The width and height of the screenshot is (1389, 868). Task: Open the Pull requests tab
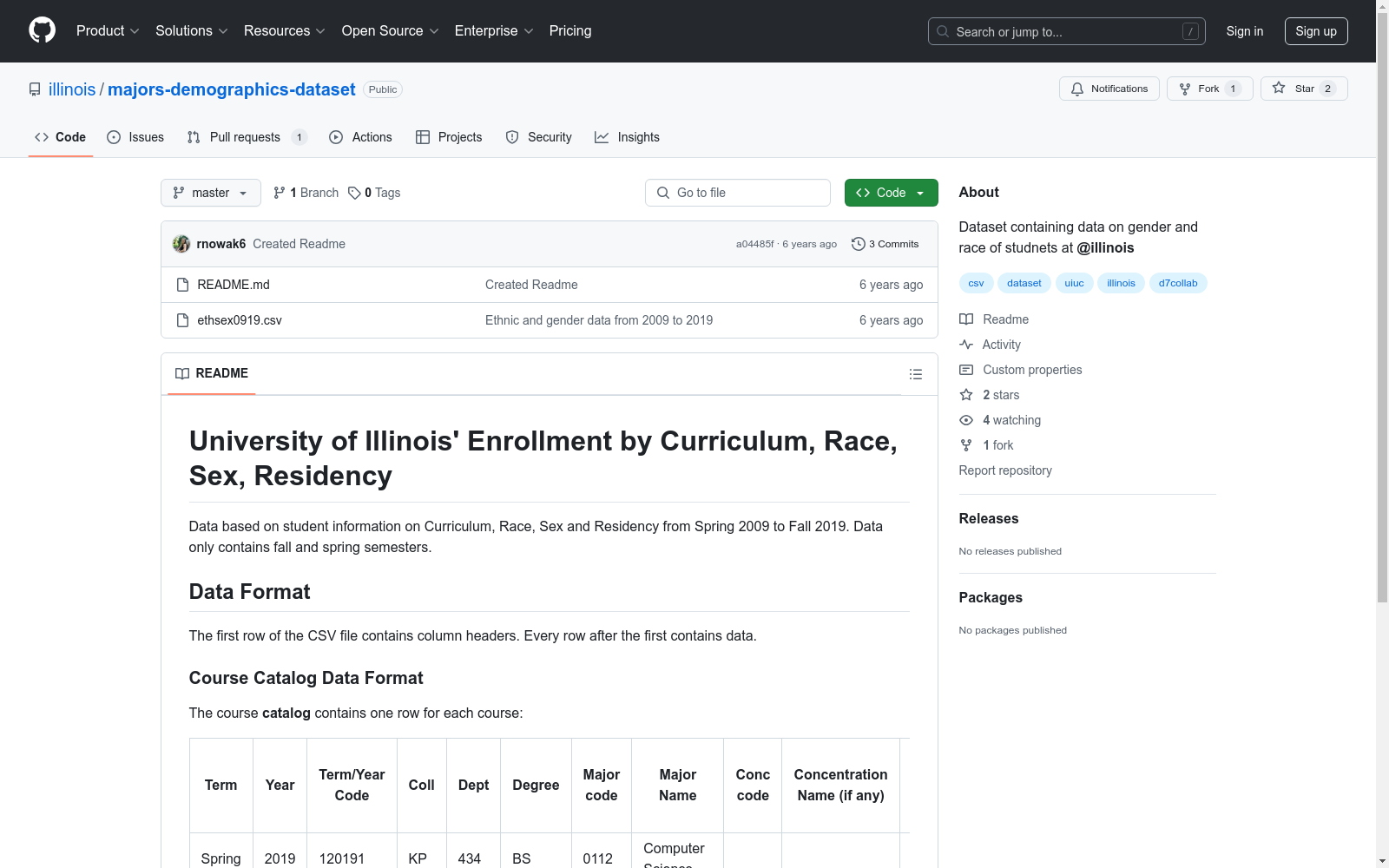click(x=247, y=137)
